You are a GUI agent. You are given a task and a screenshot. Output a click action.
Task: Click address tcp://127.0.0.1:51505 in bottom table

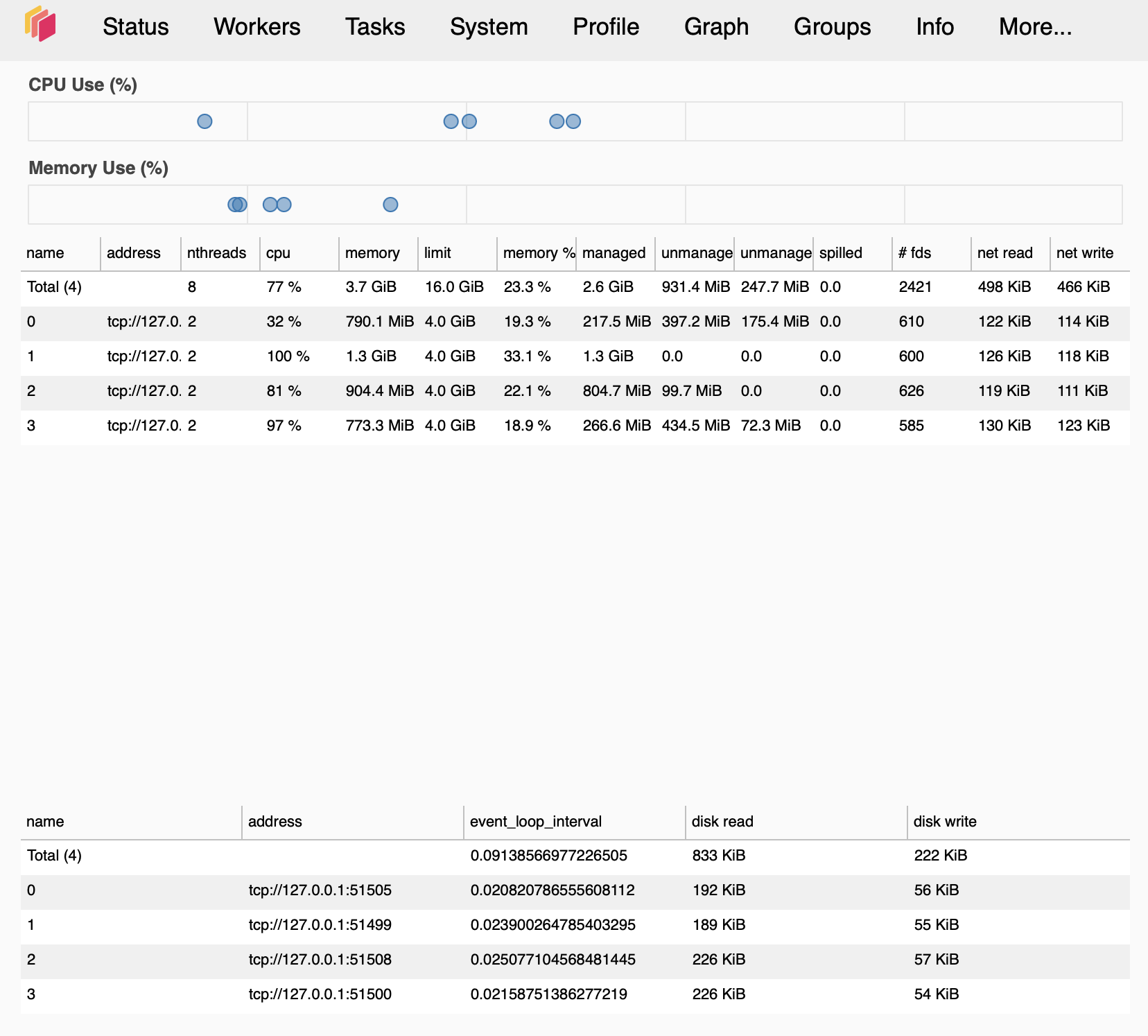[320, 890]
